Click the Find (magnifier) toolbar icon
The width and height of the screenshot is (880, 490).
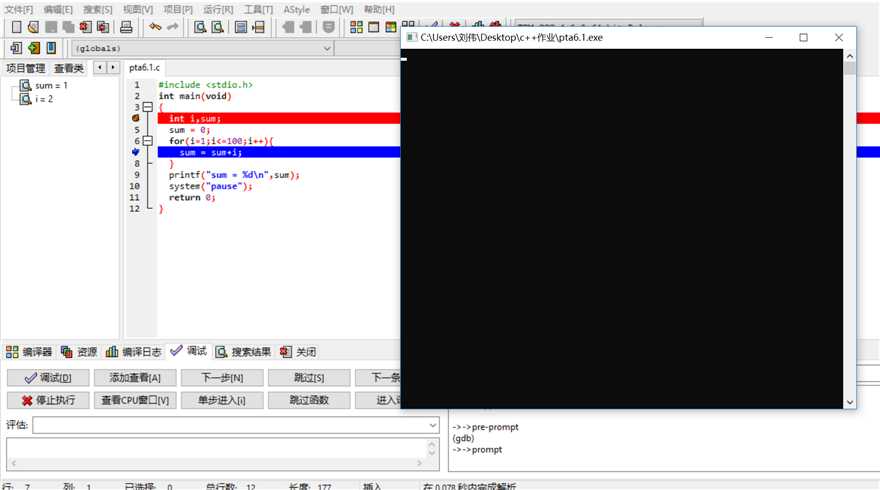coord(200,27)
